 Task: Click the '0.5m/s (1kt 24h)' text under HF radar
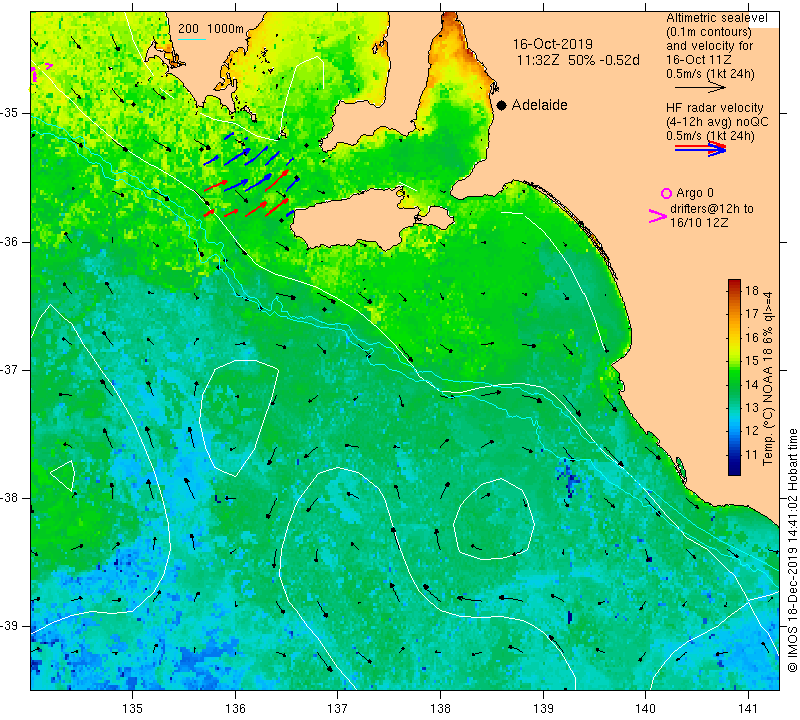tap(710, 136)
